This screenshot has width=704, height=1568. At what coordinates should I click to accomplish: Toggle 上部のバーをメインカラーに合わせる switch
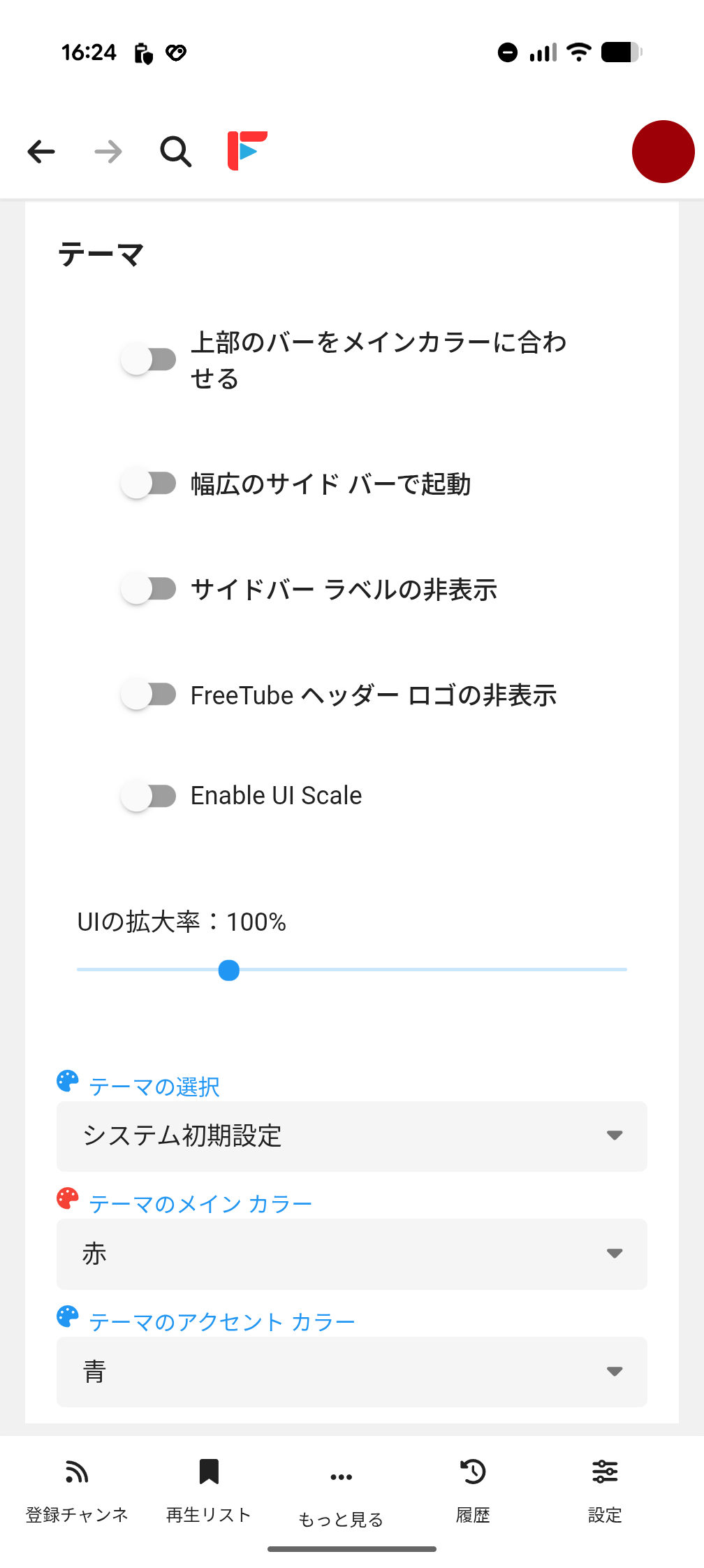click(x=148, y=360)
